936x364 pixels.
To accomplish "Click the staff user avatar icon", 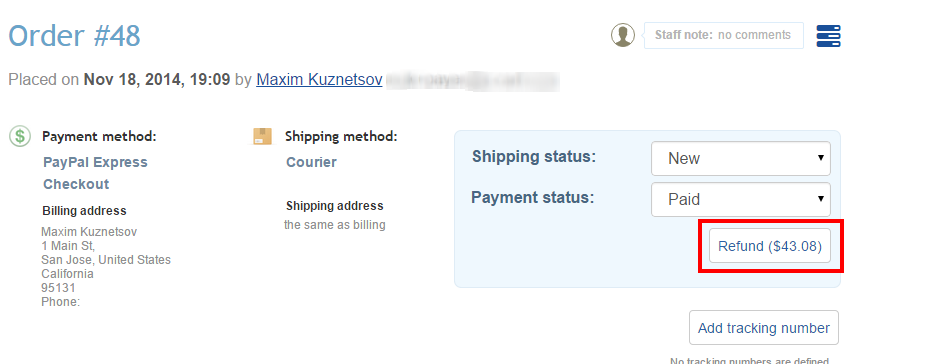I will click(x=623, y=35).
